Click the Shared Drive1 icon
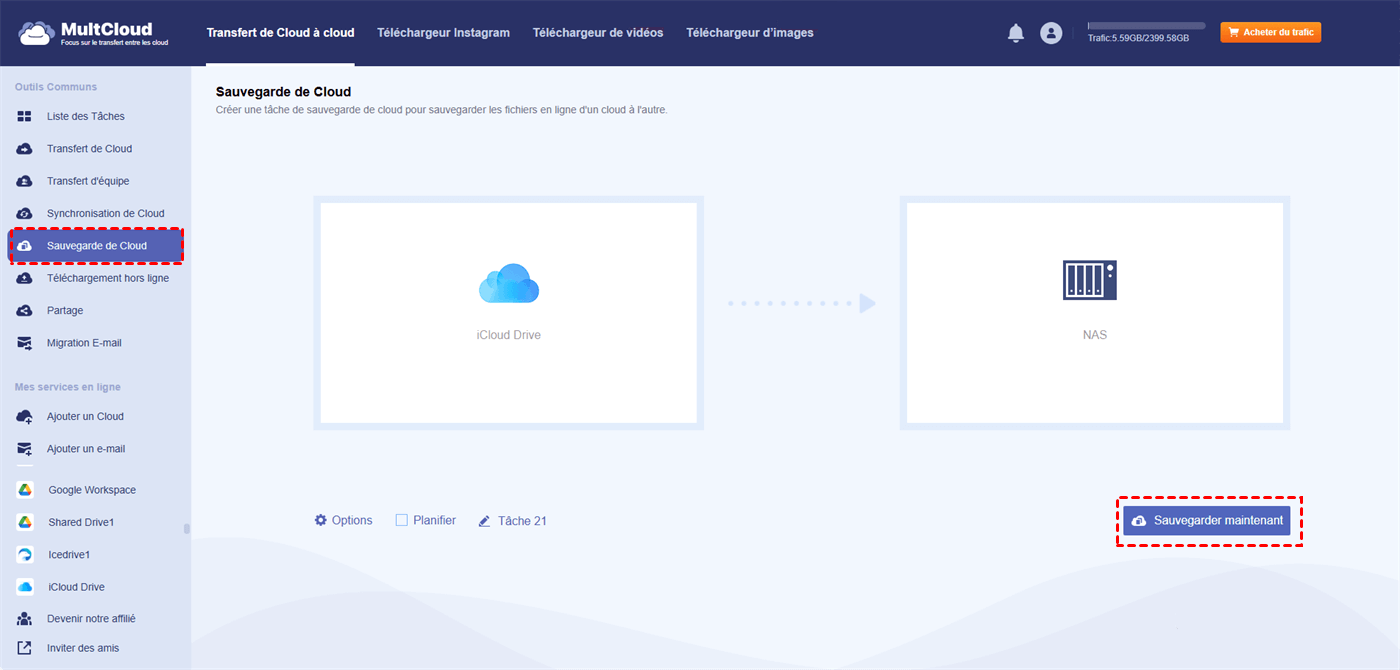Screen dimensions: 1400x670 25,522
